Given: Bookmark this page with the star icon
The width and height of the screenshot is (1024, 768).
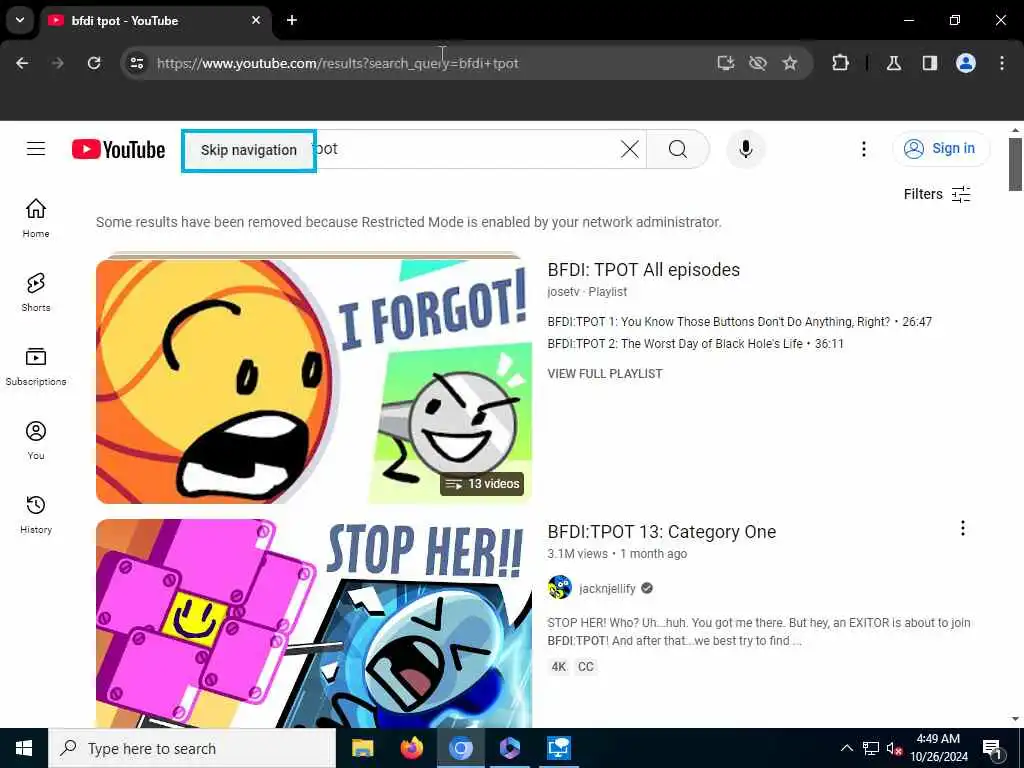Looking at the screenshot, I should click(x=790, y=63).
